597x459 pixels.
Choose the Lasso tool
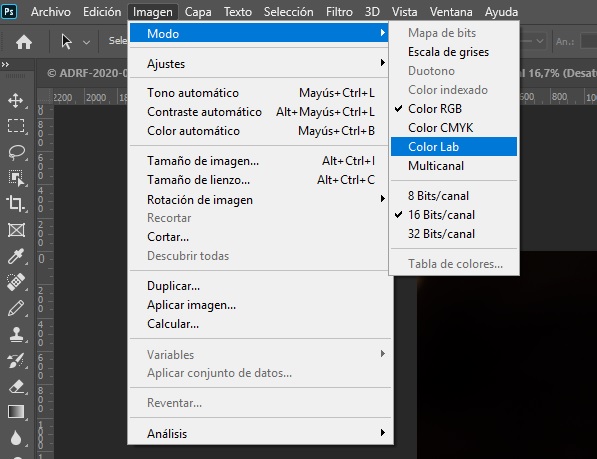coord(16,152)
